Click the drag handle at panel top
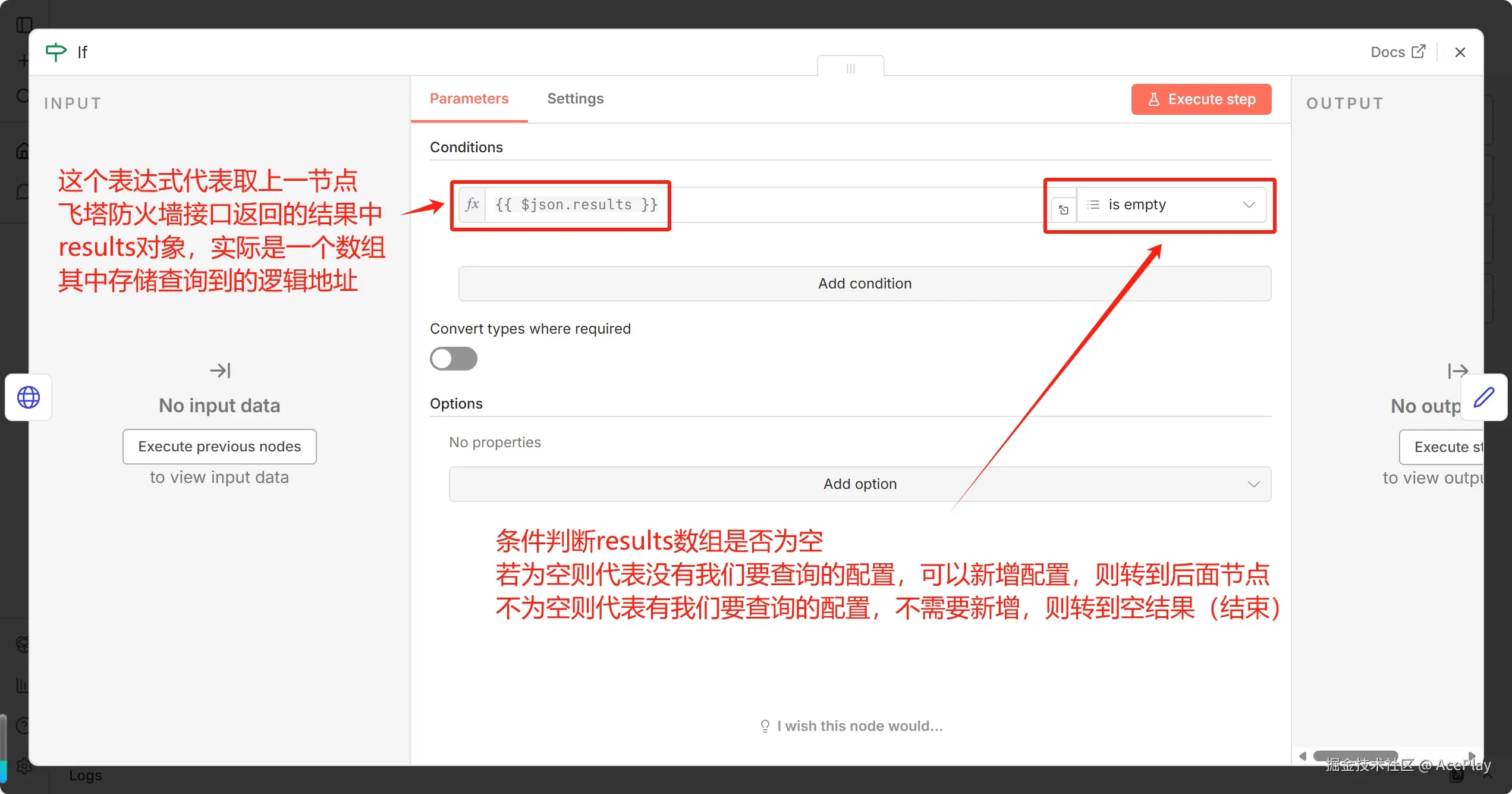This screenshot has height=794, width=1512. pyautogui.click(x=850, y=68)
